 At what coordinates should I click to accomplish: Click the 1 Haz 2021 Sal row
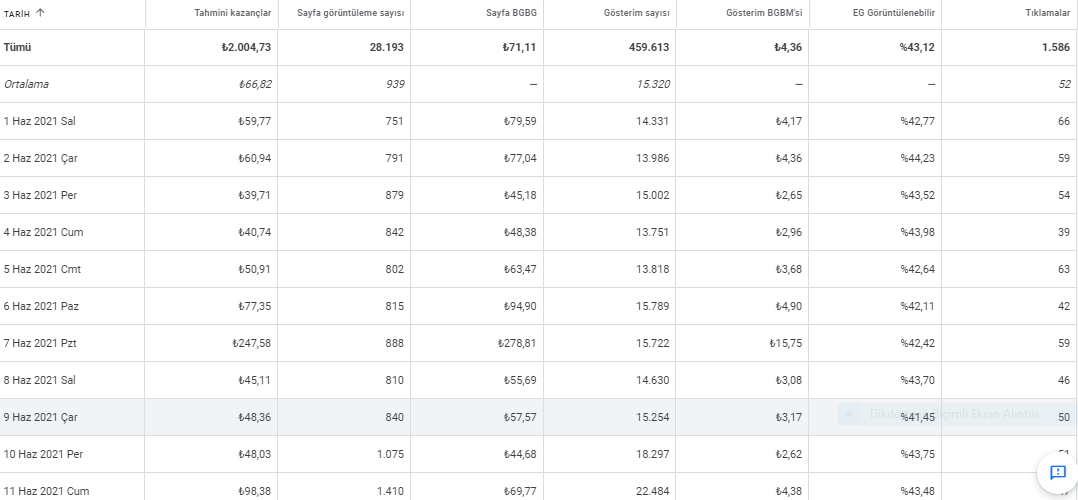point(539,121)
